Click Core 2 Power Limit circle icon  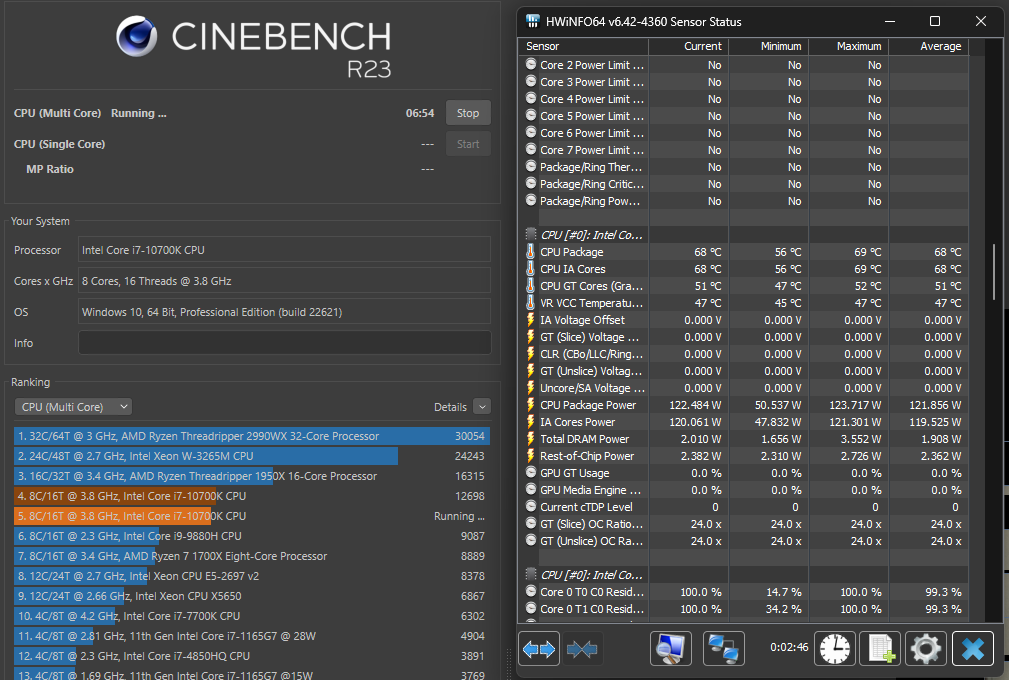click(x=531, y=64)
